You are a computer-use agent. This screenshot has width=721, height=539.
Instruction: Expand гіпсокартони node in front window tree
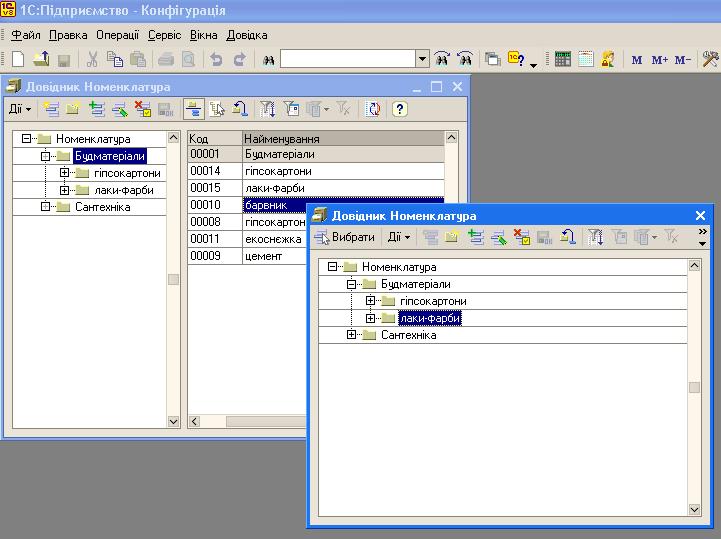(x=370, y=301)
